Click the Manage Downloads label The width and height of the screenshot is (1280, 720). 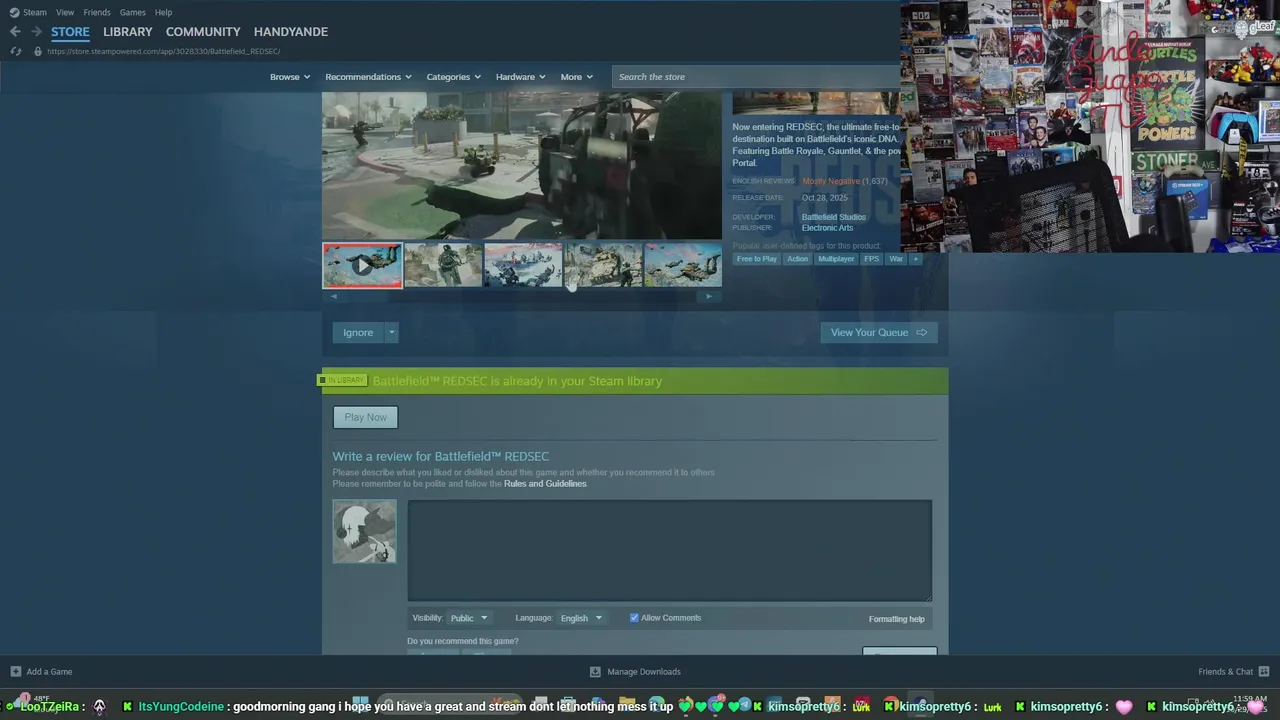644,672
